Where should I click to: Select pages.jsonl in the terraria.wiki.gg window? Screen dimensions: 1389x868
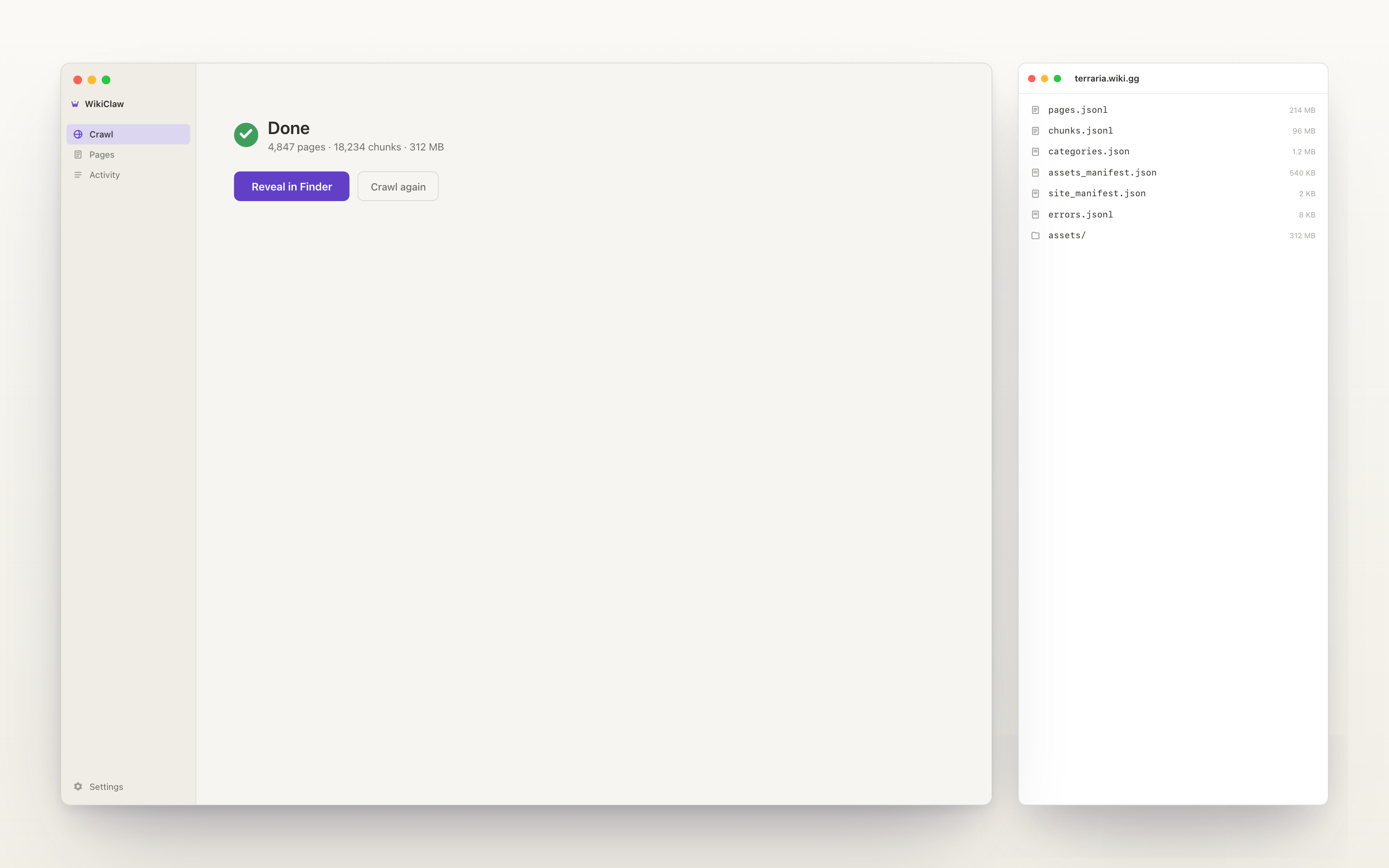pyautogui.click(x=1077, y=109)
